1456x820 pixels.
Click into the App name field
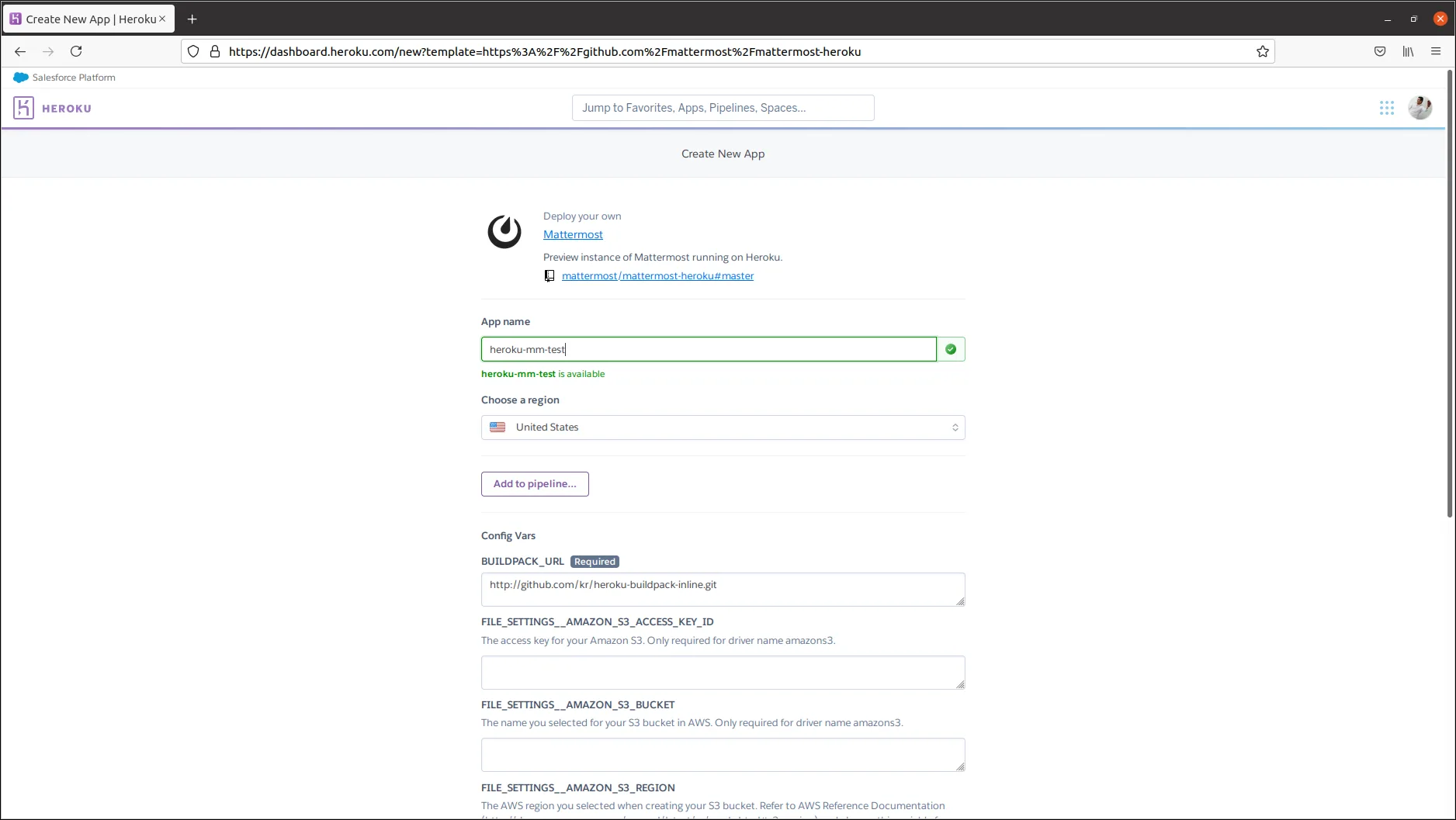tap(709, 349)
